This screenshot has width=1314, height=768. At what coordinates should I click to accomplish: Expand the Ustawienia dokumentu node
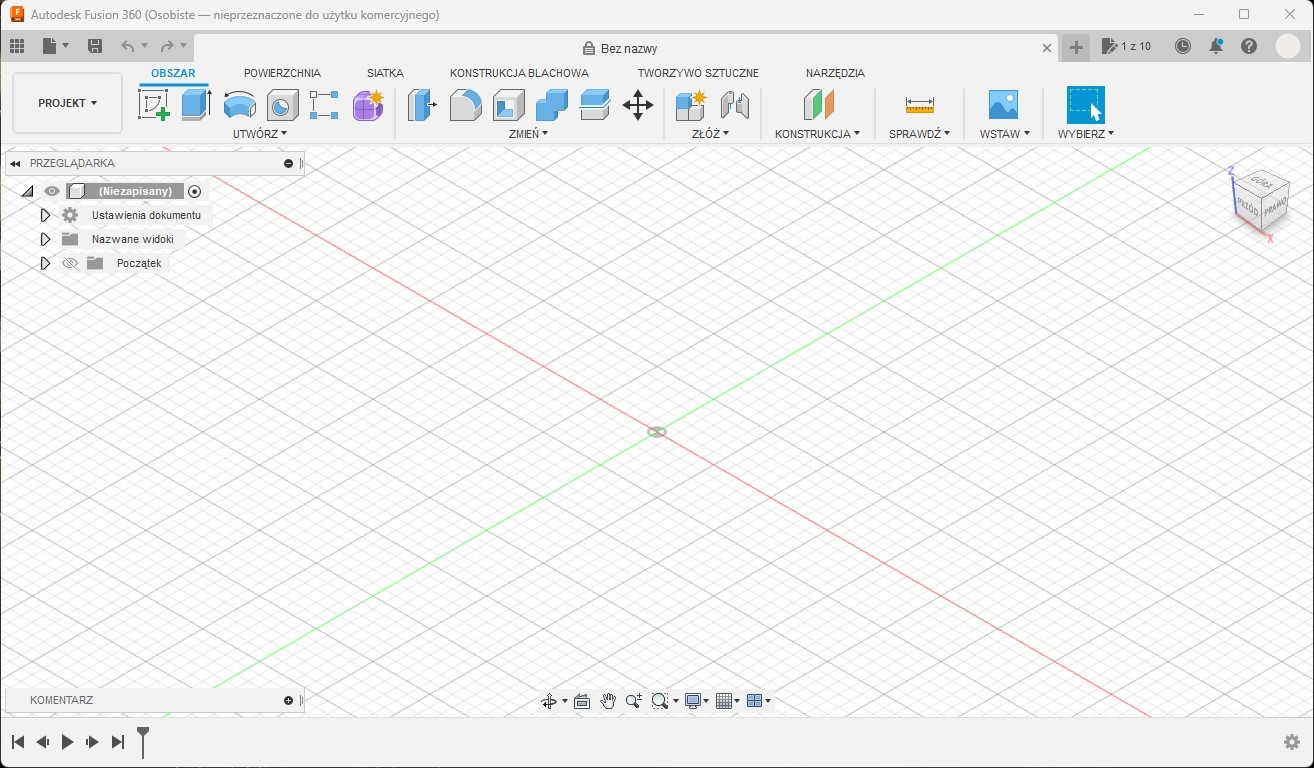pyautogui.click(x=45, y=215)
